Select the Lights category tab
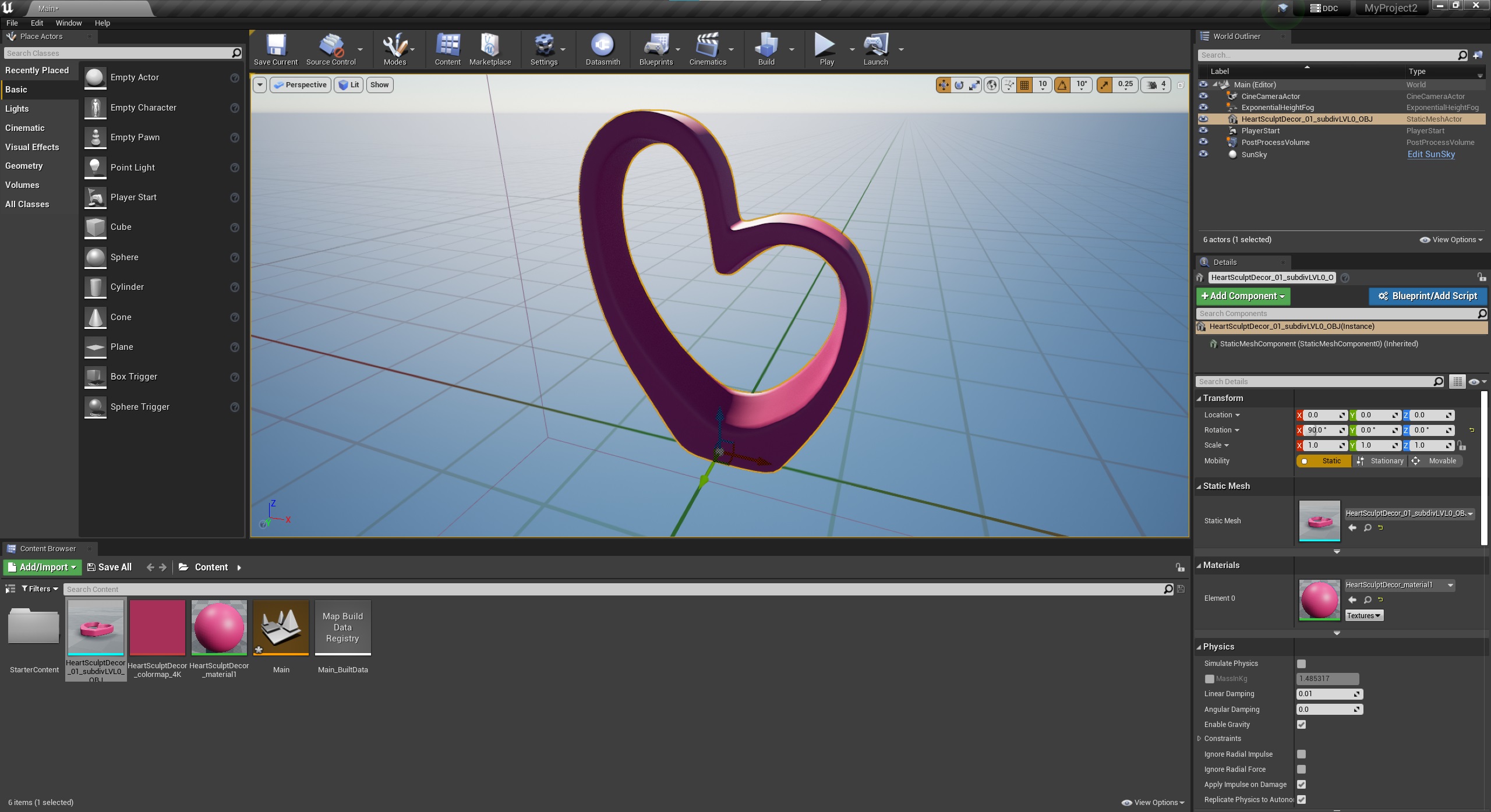This screenshot has width=1491, height=812. coord(17,109)
